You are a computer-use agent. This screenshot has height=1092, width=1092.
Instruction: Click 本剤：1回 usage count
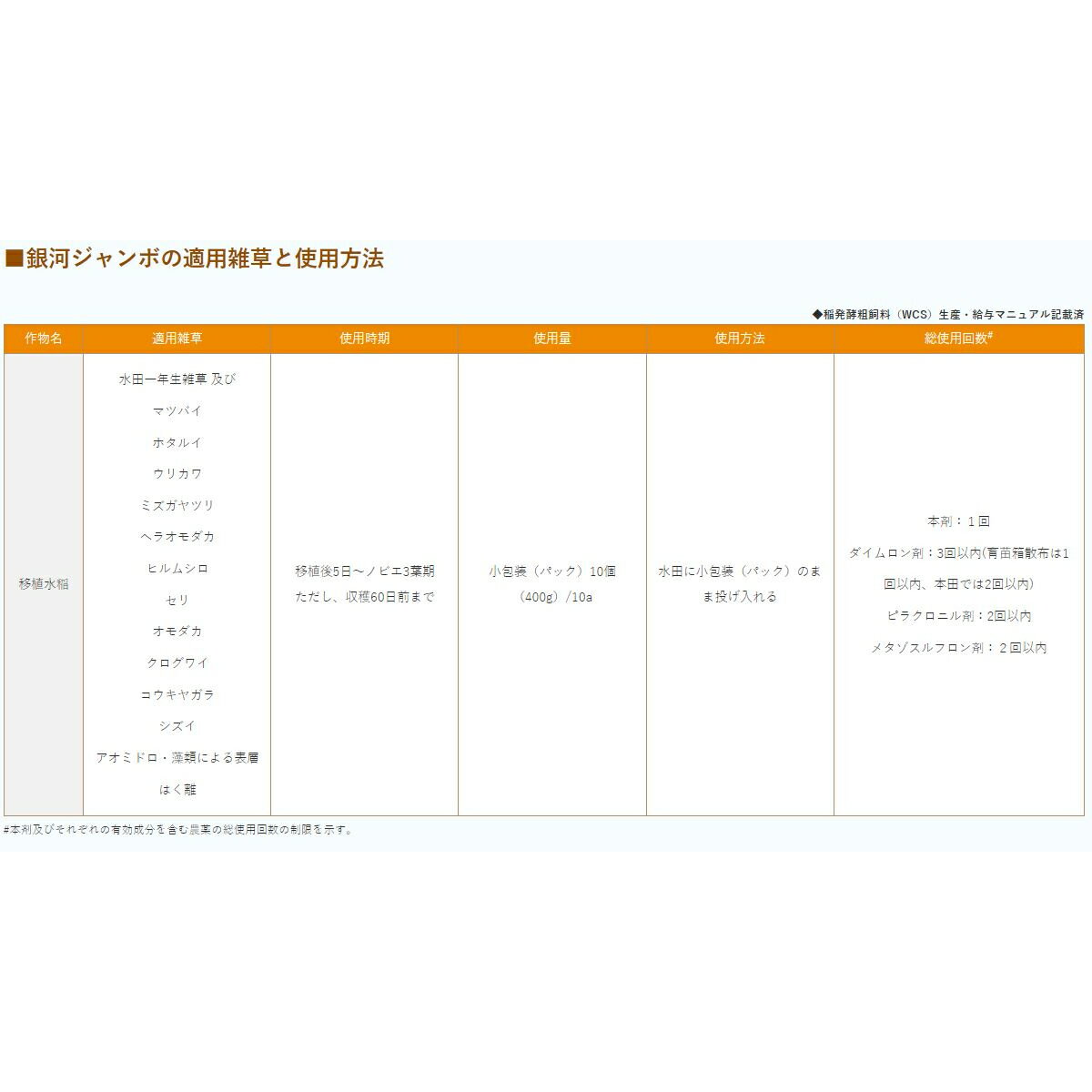pyautogui.click(x=958, y=521)
